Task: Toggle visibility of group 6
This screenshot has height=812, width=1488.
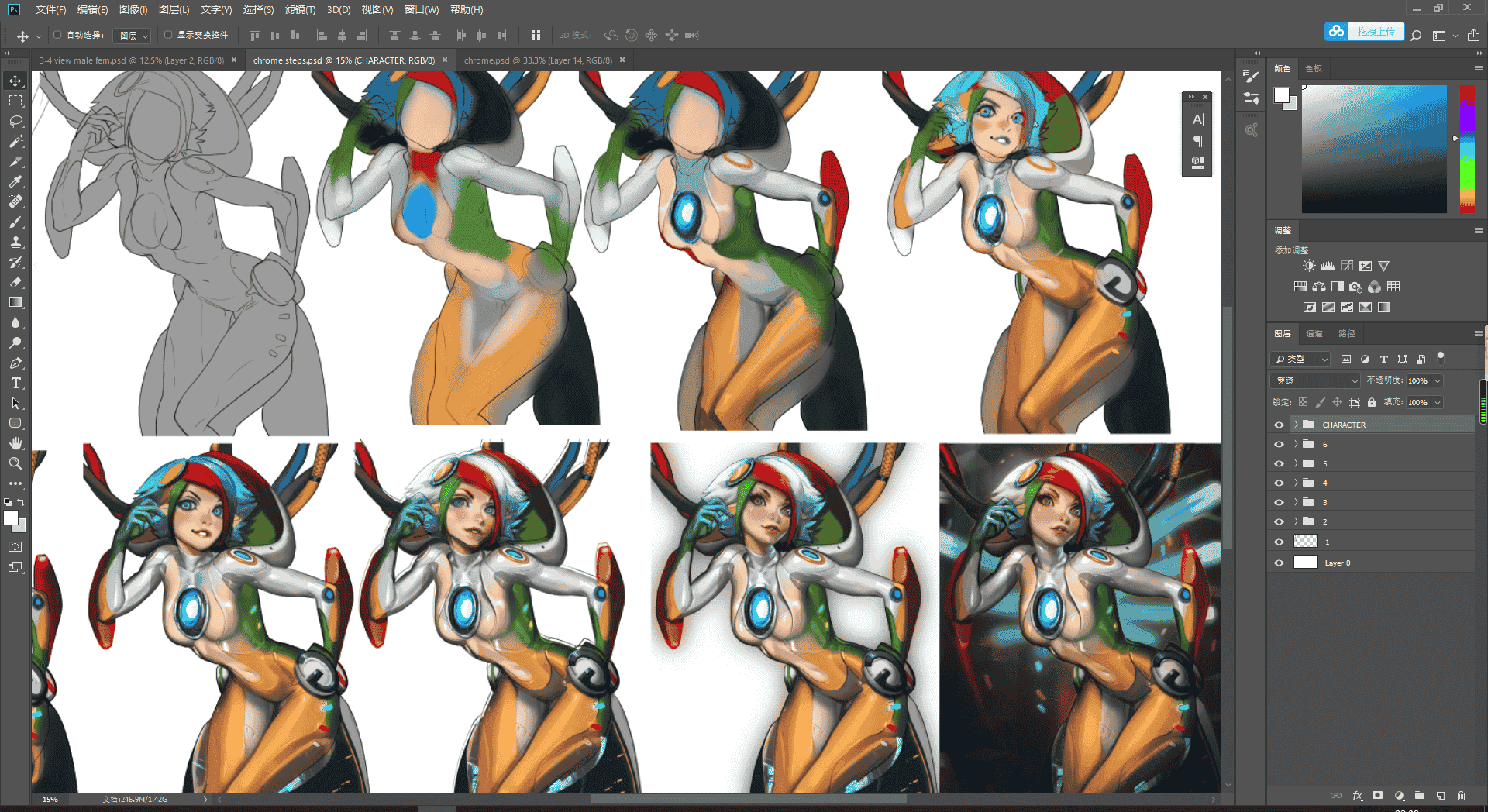Action: pos(1279,444)
